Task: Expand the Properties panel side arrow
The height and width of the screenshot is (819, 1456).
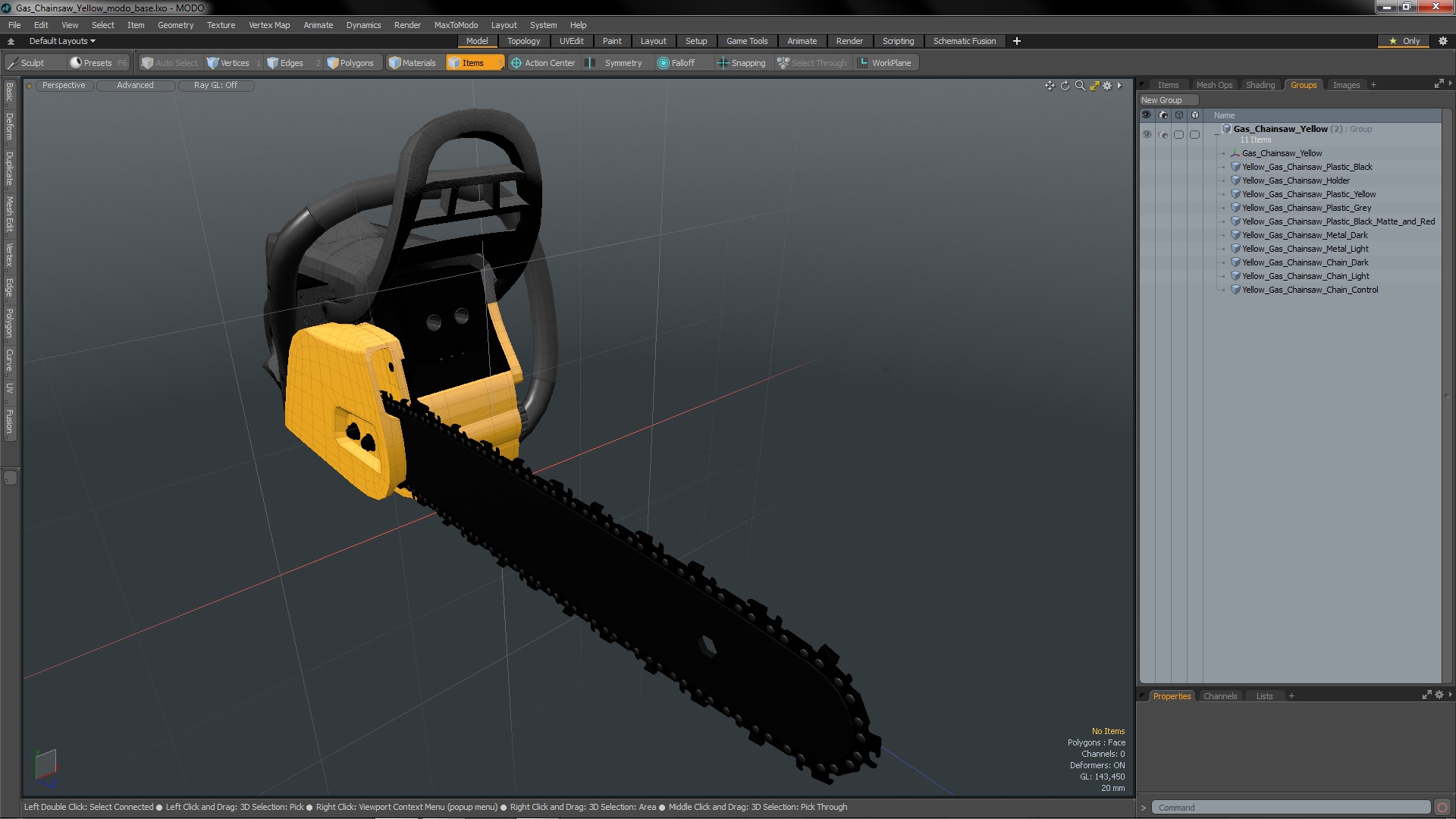Action: coord(1450,695)
